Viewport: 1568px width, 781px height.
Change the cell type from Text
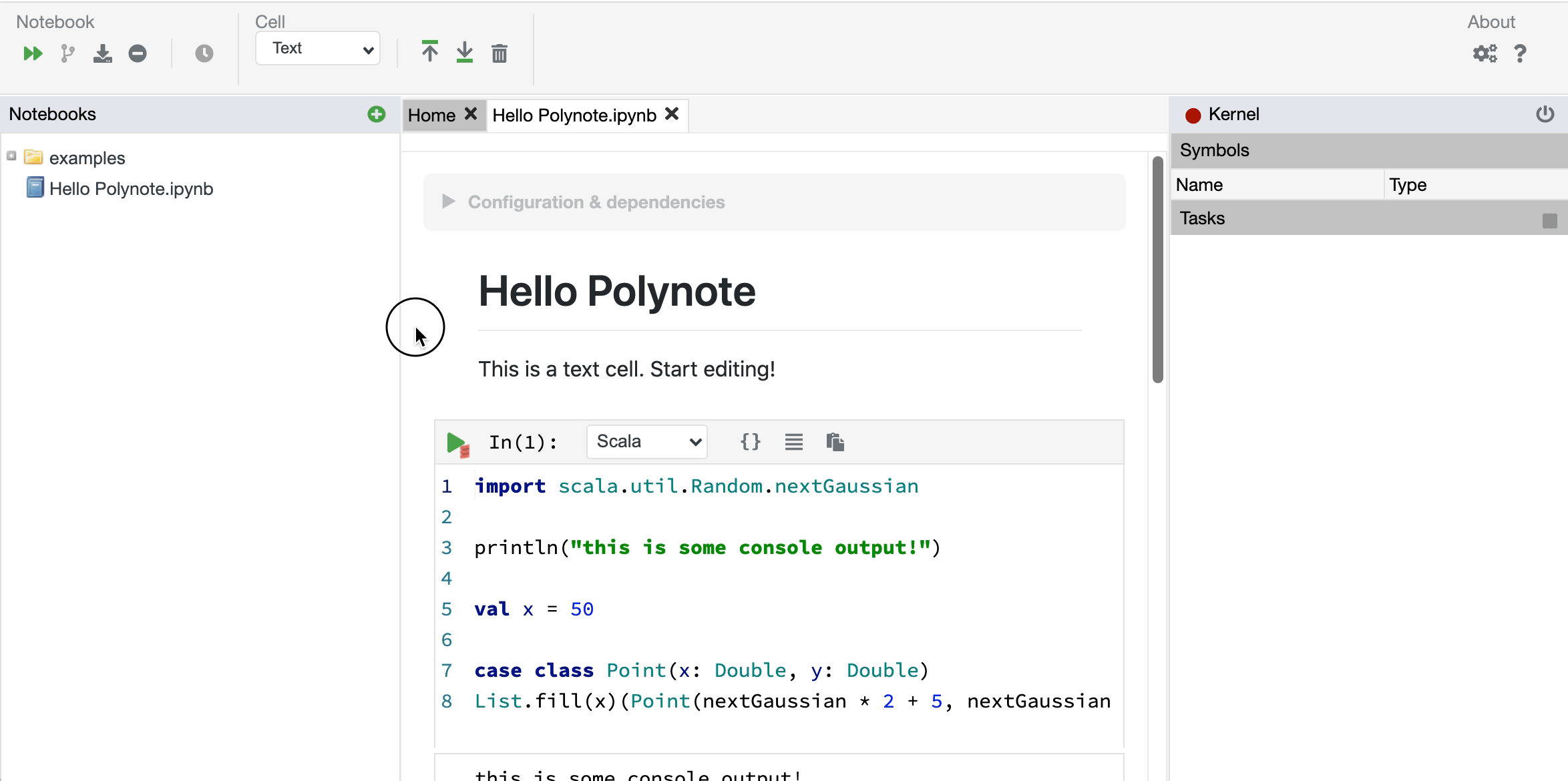point(317,47)
